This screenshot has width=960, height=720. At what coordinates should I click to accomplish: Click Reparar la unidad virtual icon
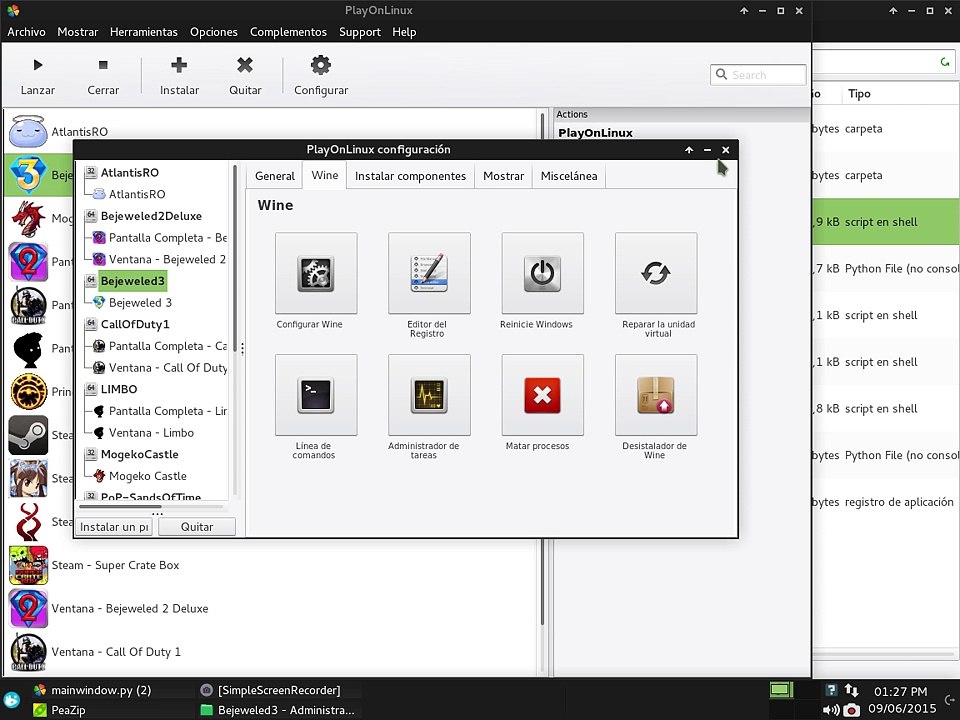(656, 273)
